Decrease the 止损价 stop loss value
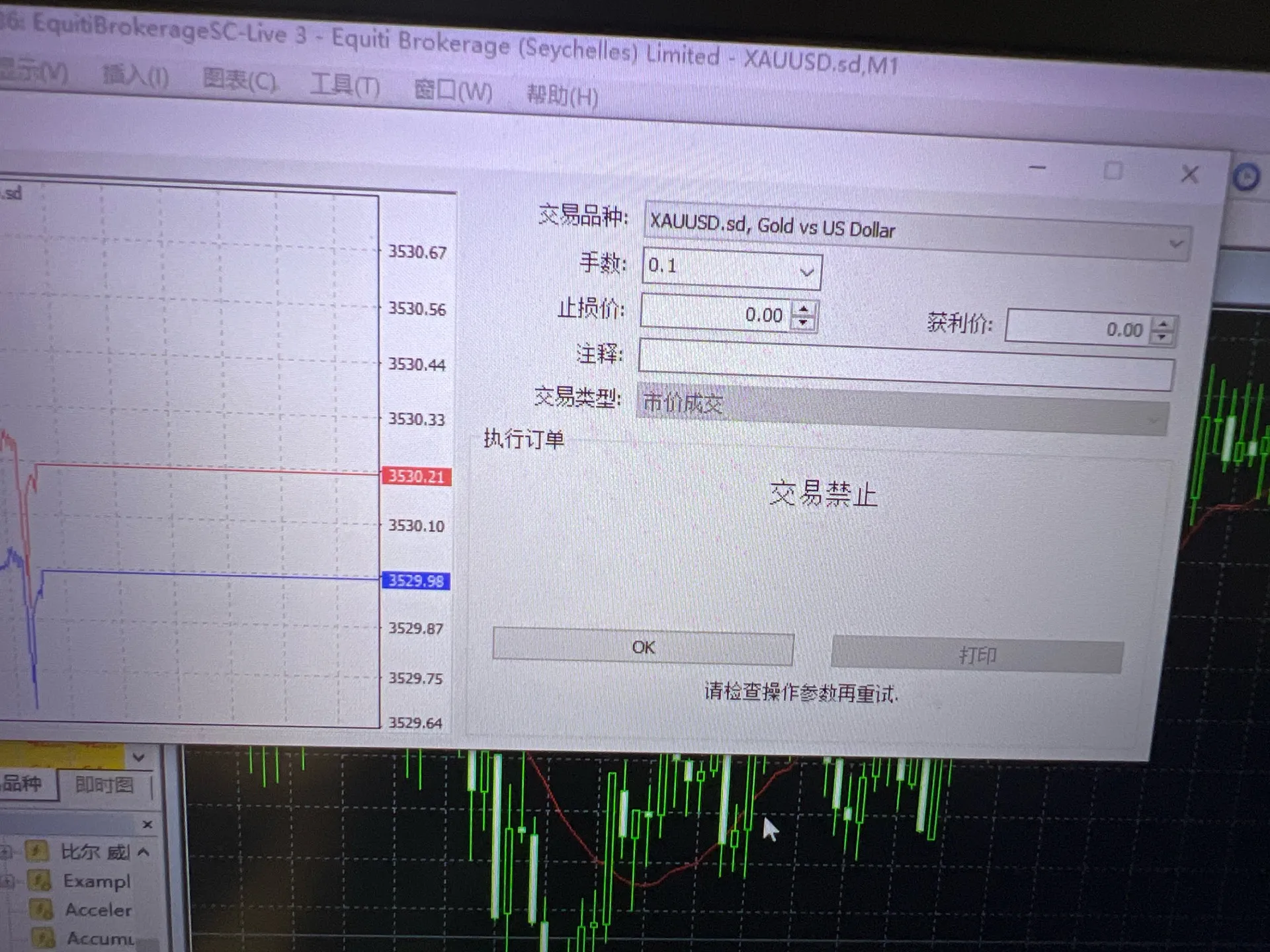The width and height of the screenshot is (1270, 952). click(803, 323)
